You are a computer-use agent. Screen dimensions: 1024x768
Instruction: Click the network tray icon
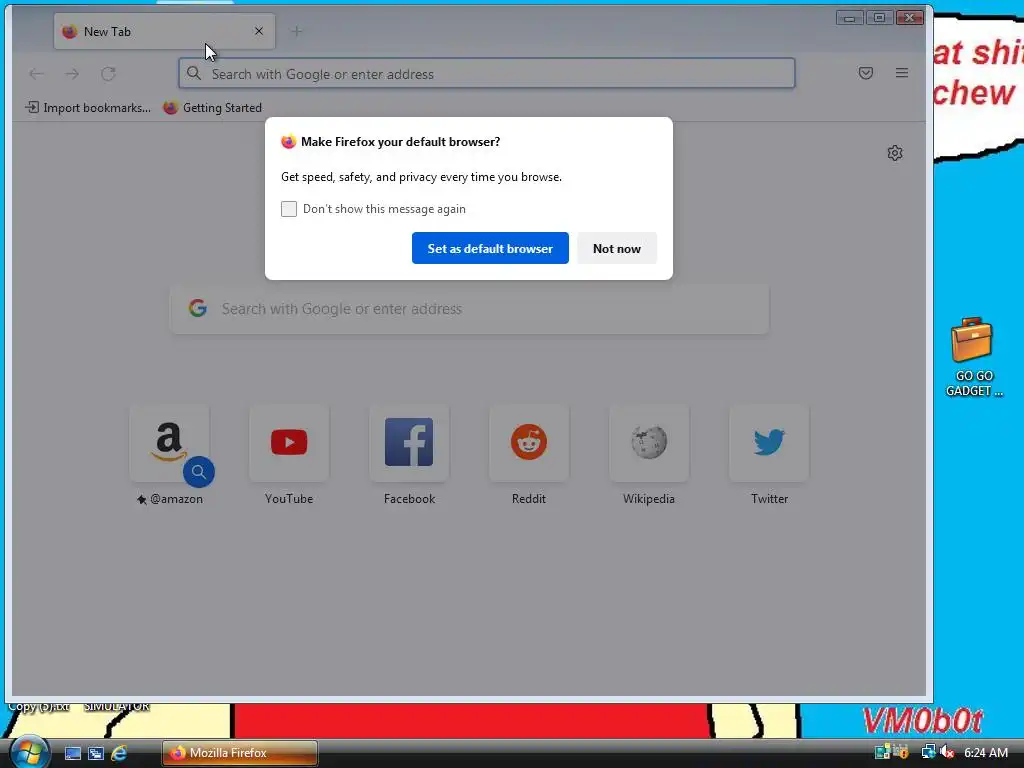point(928,752)
